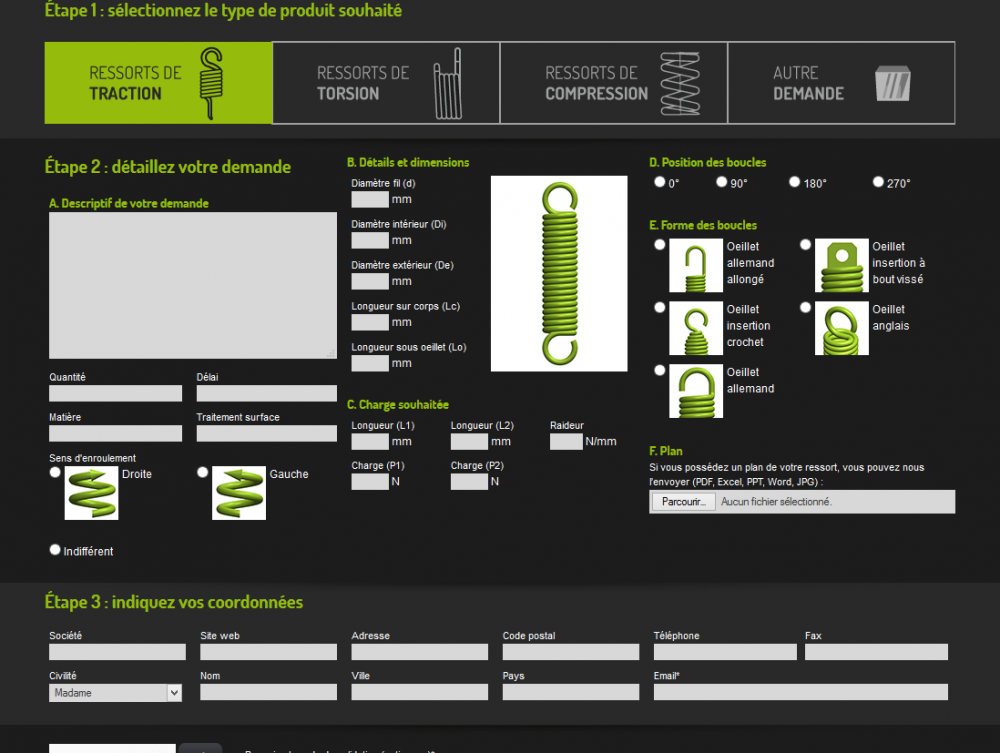The image size is (1000, 753).
Task: Select the 90° loop position
Action: [x=722, y=182]
